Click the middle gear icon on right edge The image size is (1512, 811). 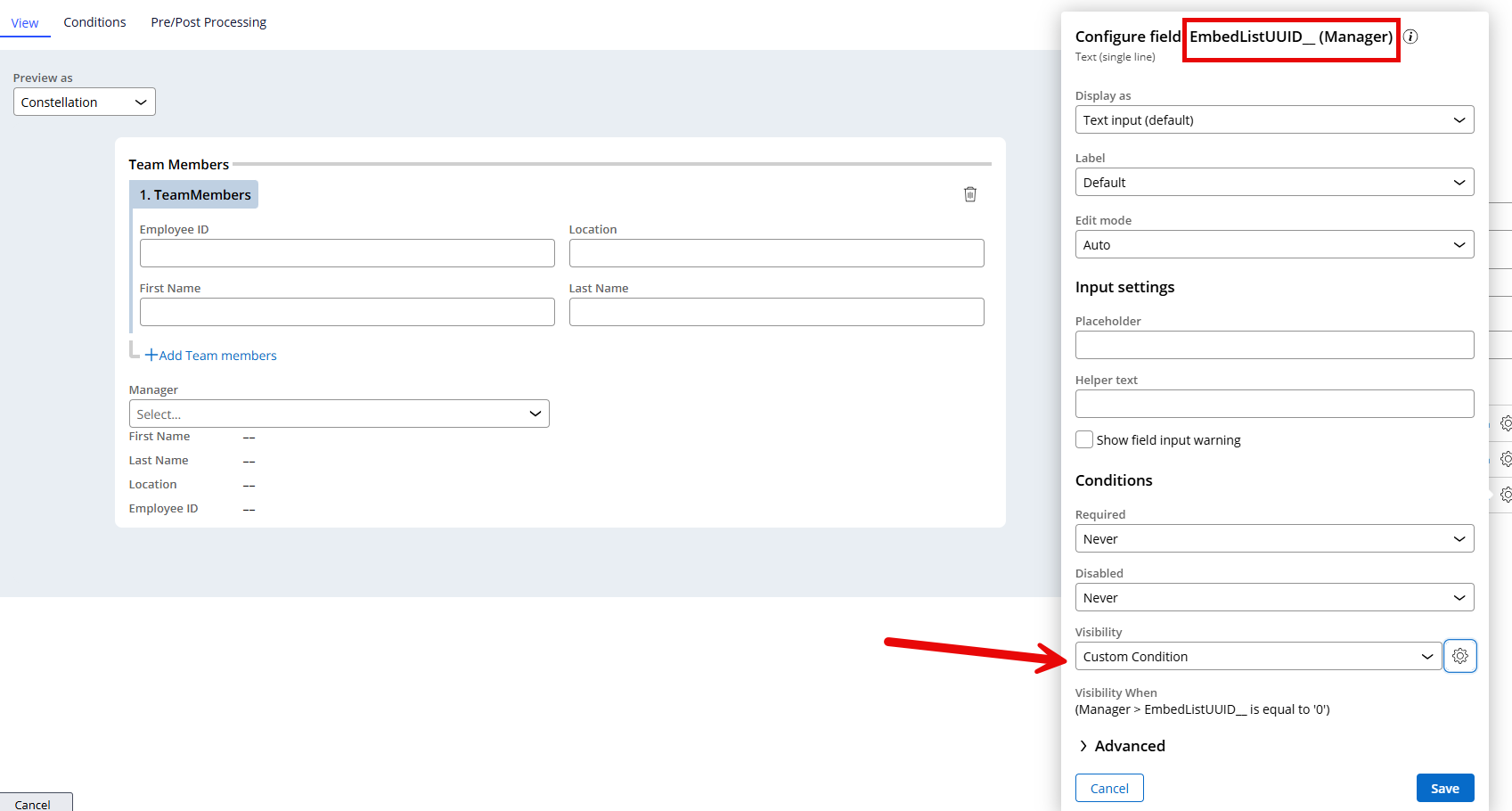click(1506, 459)
